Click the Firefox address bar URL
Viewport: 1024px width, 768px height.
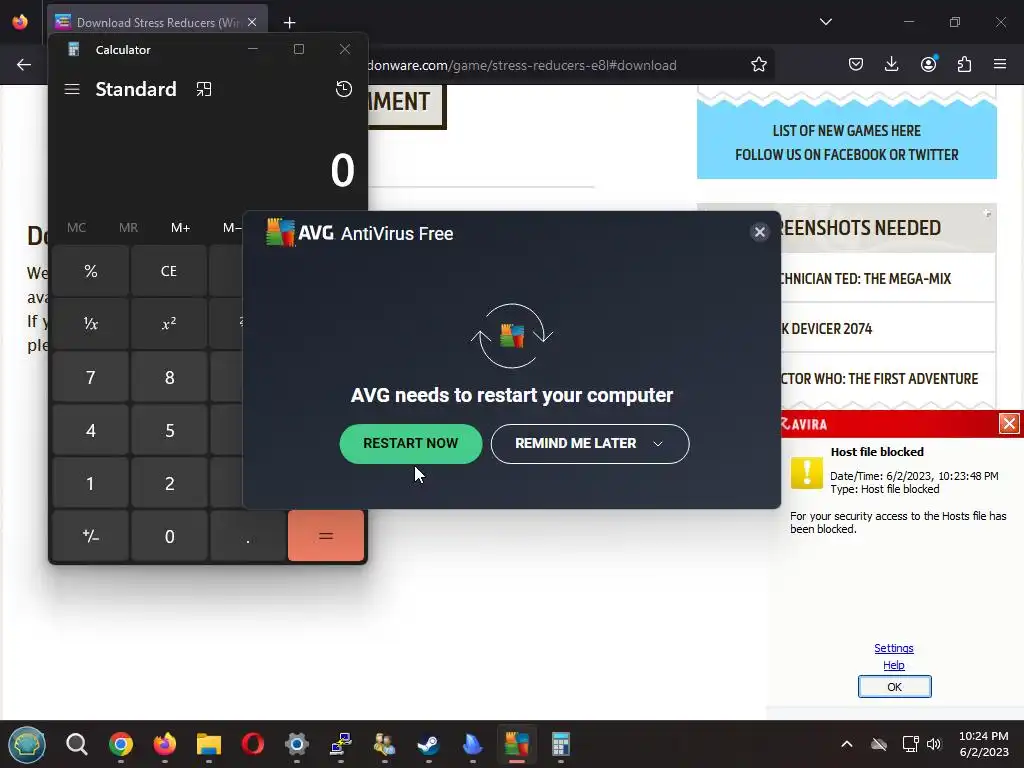(x=522, y=65)
